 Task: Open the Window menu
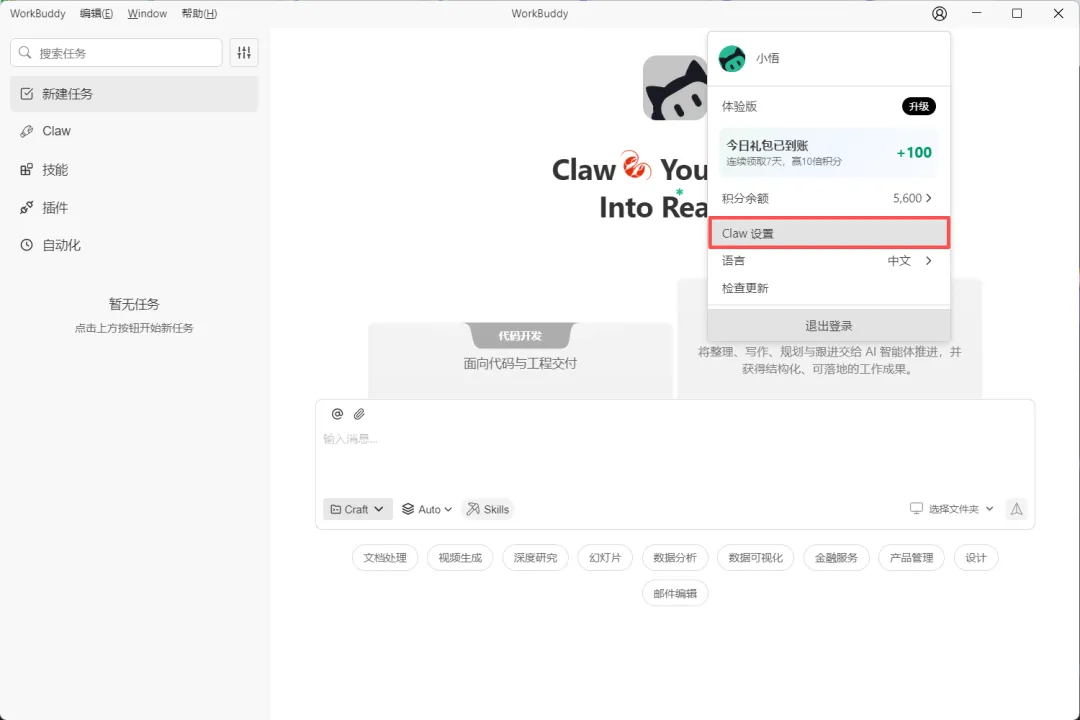[147, 14]
